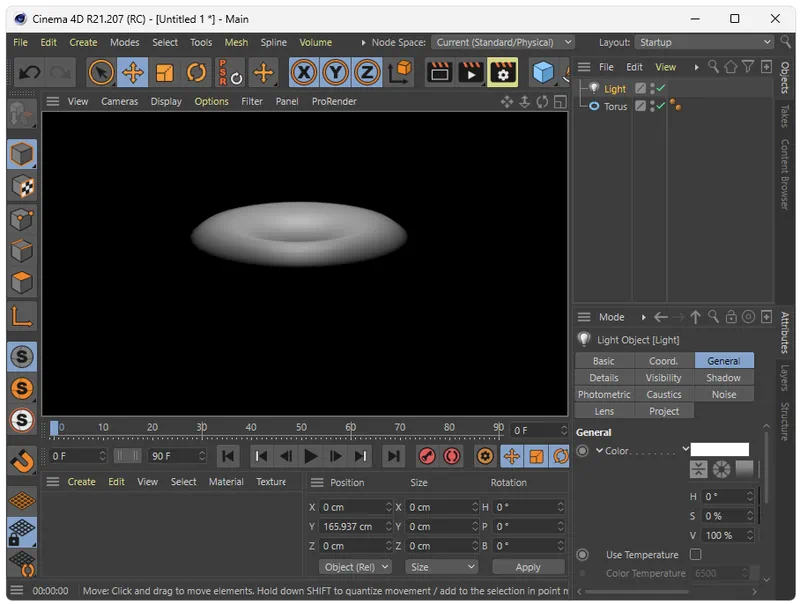Open the Object (Rel) dropdown

pyautogui.click(x=356, y=567)
